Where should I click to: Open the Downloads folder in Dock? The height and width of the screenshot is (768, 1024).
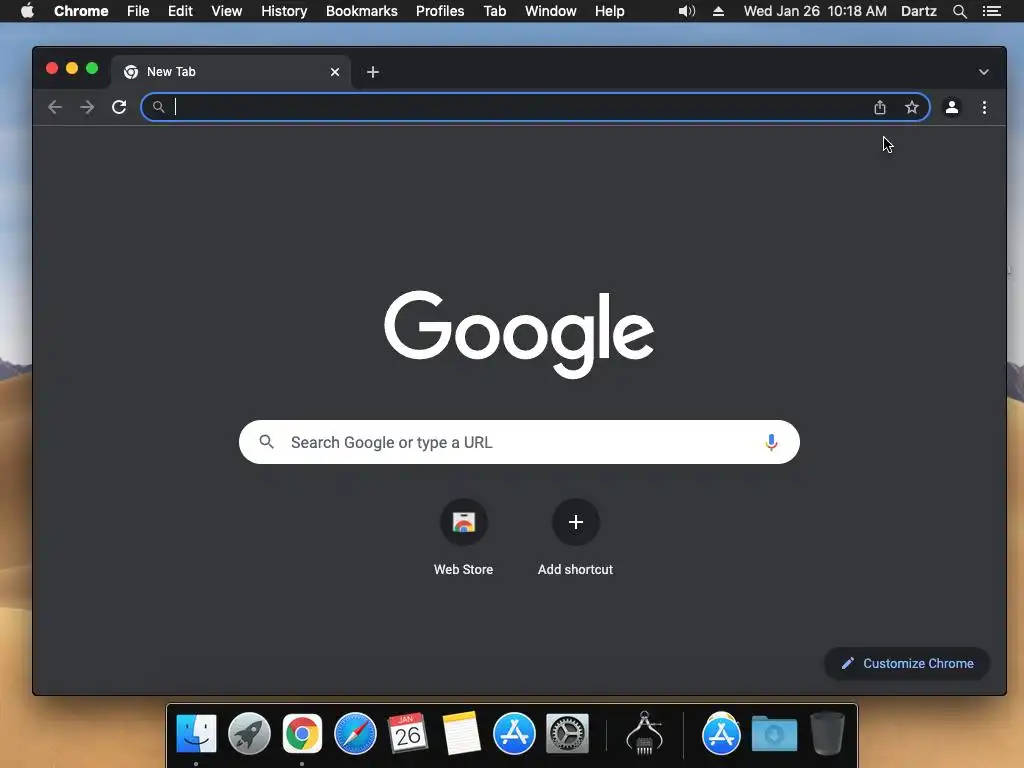(774, 733)
